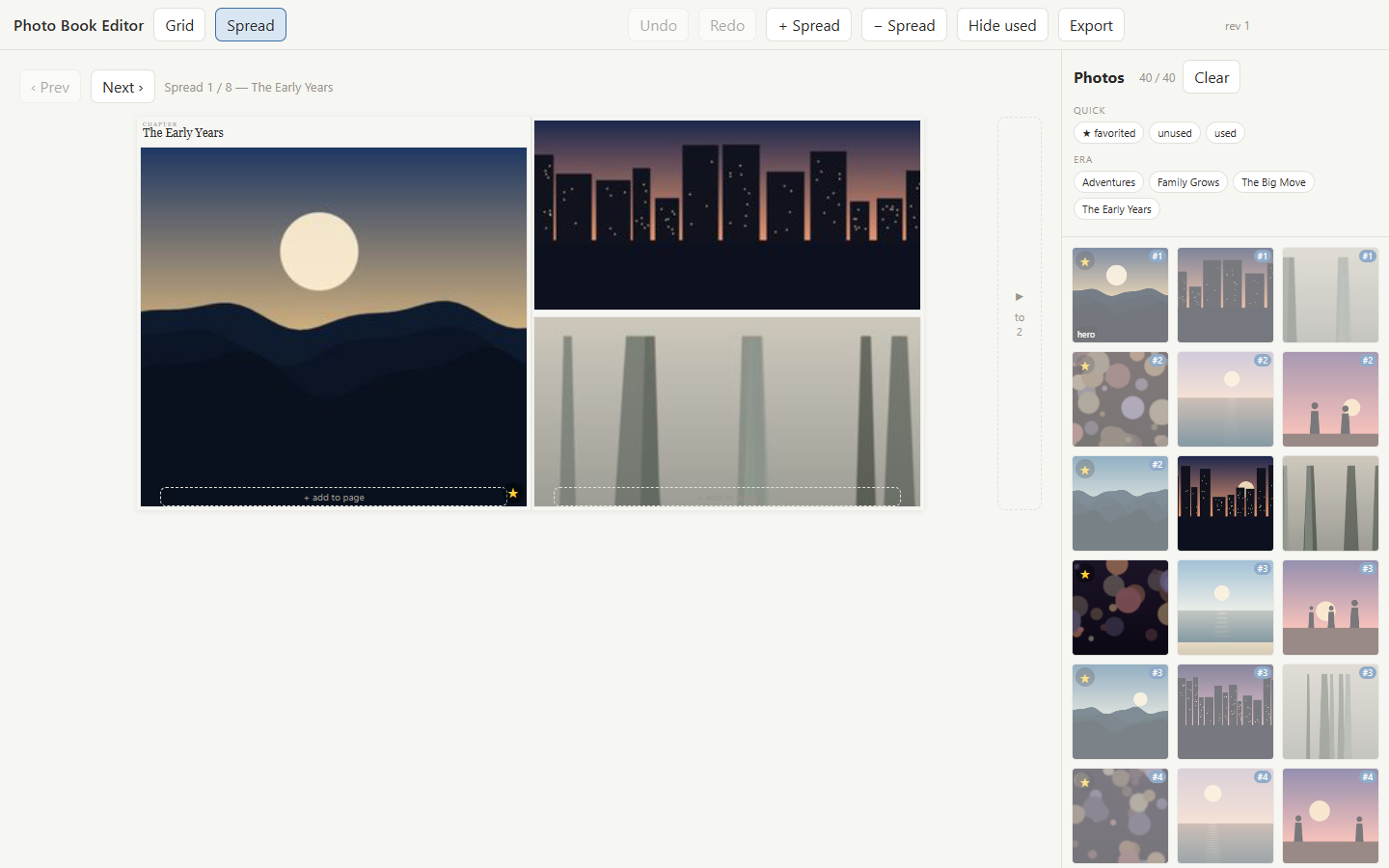Image resolution: width=1389 pixels, height=868 pixels.
Task: Select the night city skyline photo on the right page
Action: 727,215
